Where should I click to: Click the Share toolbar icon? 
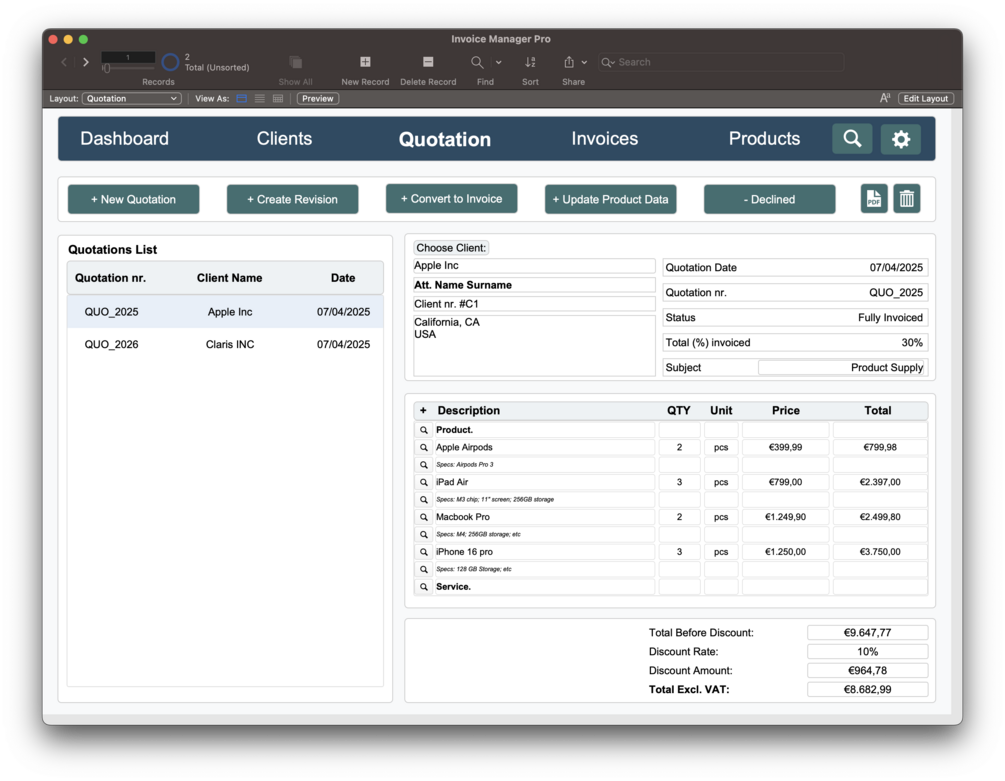pyautogui.click(x=569, y=62)
